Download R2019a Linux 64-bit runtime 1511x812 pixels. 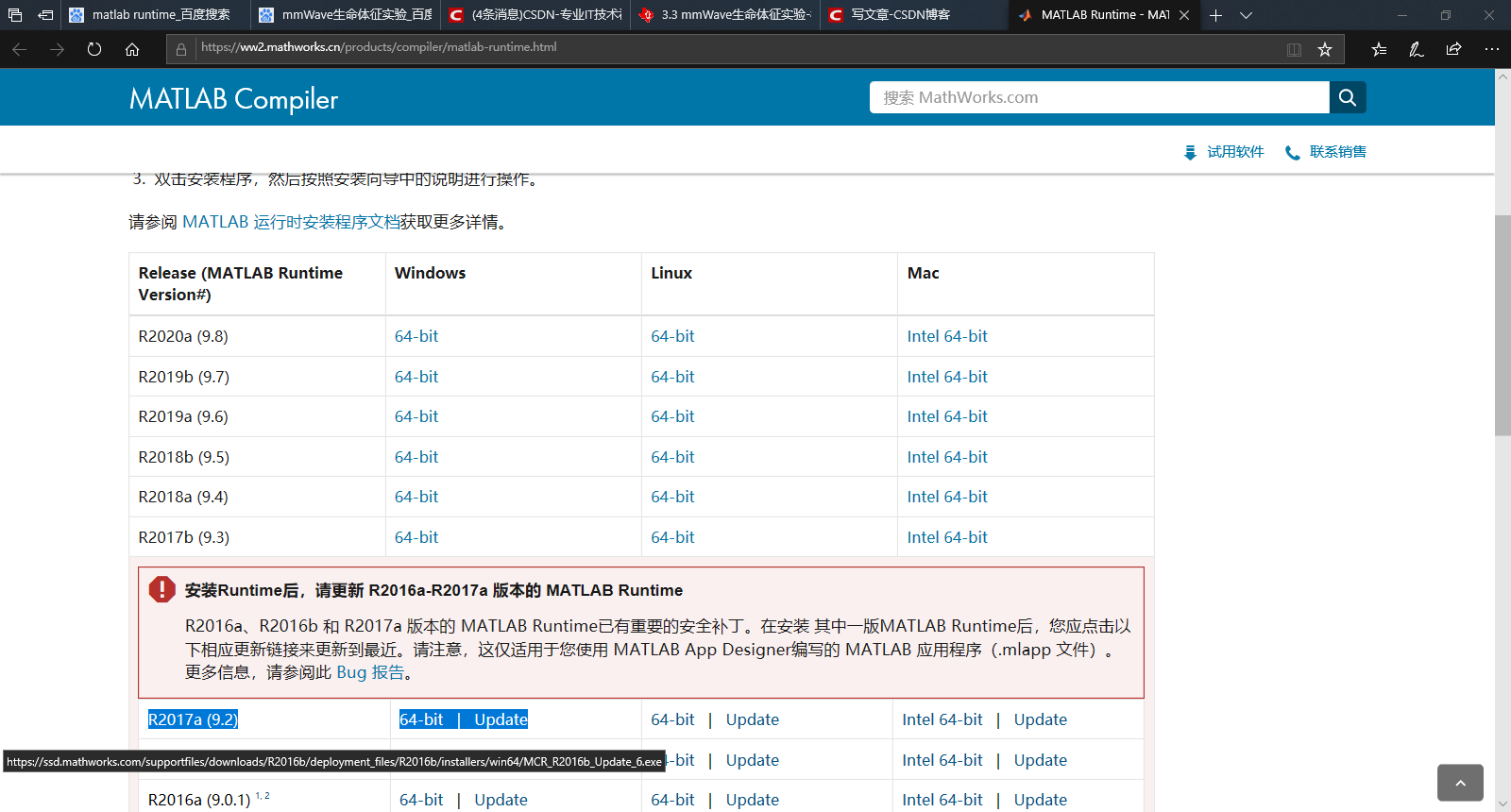point(672,416)
